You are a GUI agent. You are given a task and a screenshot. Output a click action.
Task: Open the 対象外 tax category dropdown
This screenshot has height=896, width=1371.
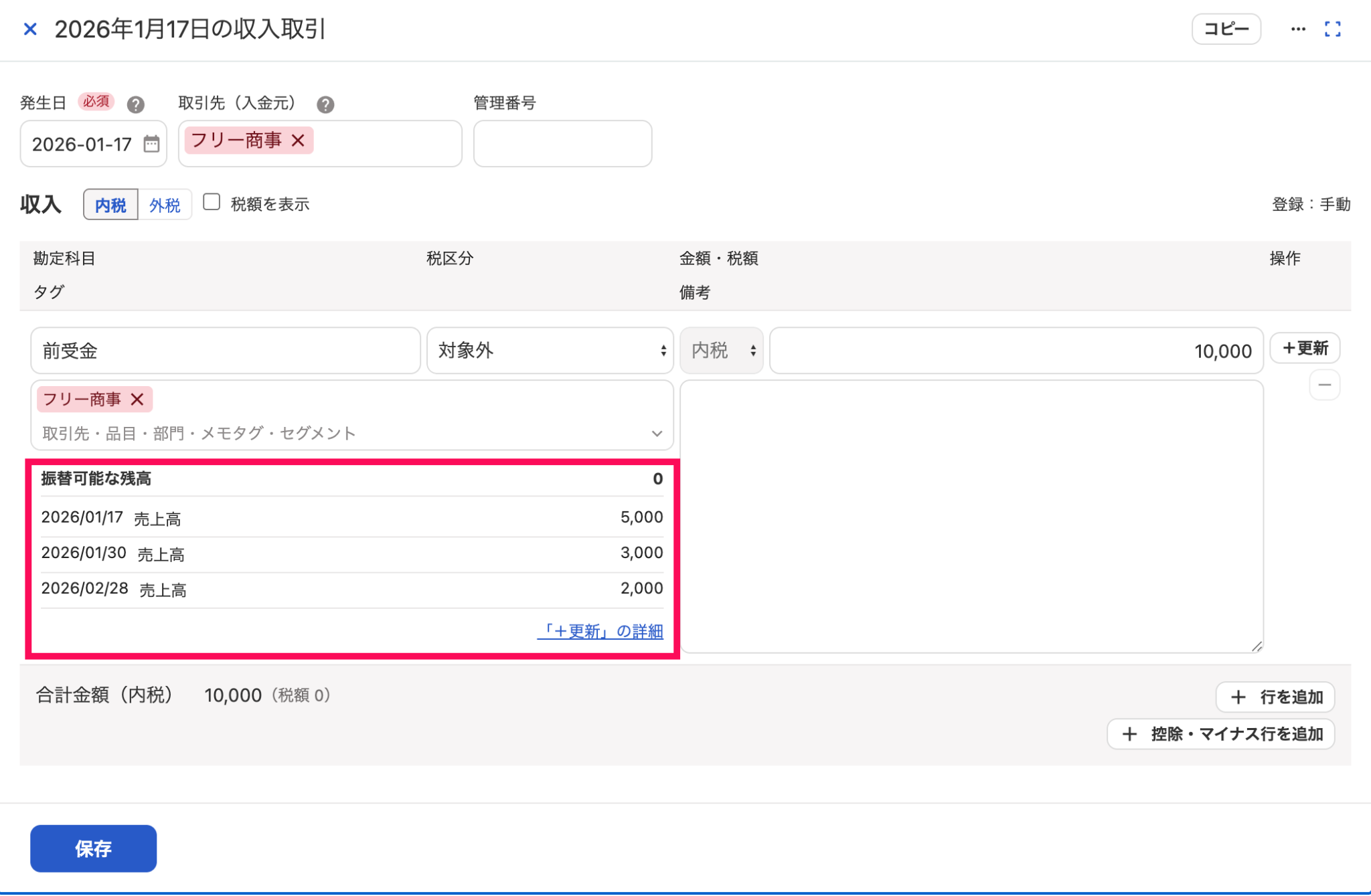[550, 351]
